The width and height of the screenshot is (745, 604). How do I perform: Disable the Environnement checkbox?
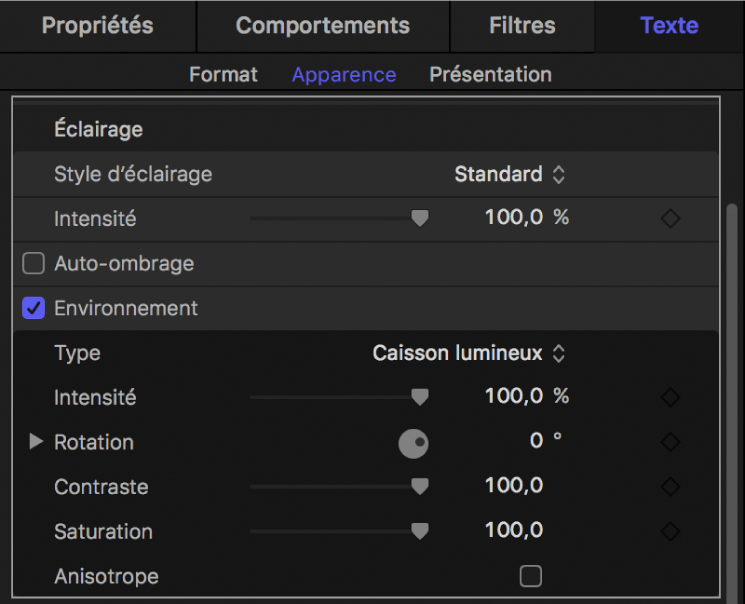tap(34, 309)
